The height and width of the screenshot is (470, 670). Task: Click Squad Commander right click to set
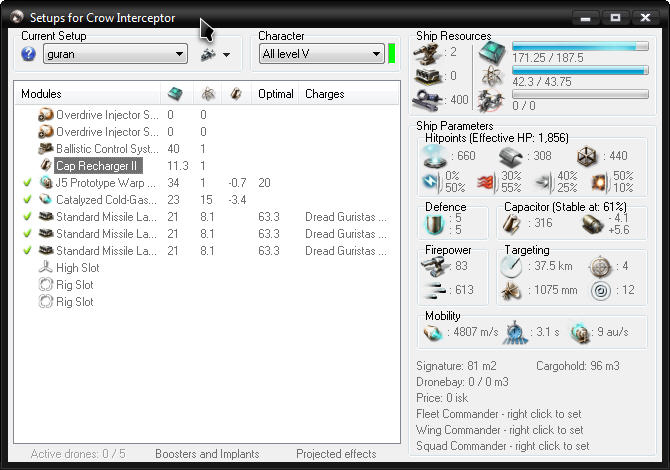[502, 446]
